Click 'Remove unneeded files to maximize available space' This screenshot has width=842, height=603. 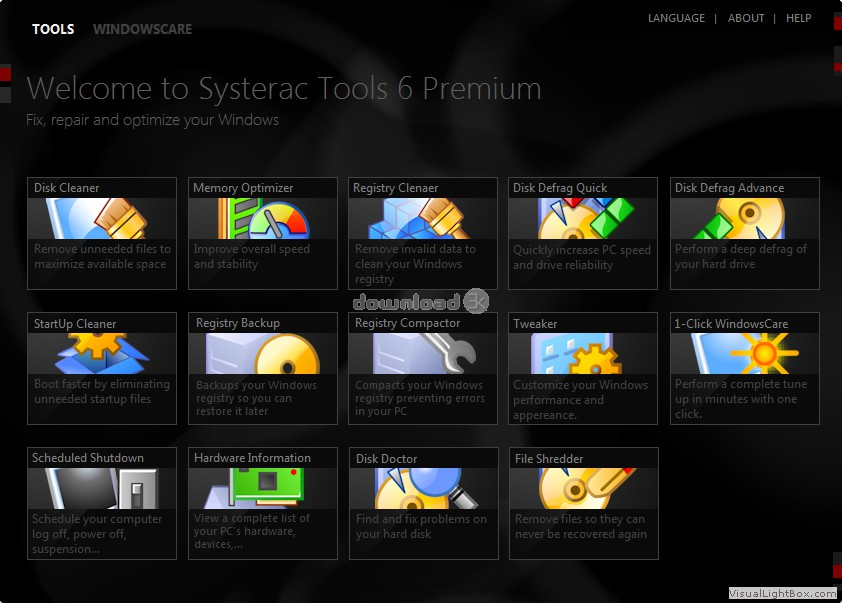[x=102, y=257]
